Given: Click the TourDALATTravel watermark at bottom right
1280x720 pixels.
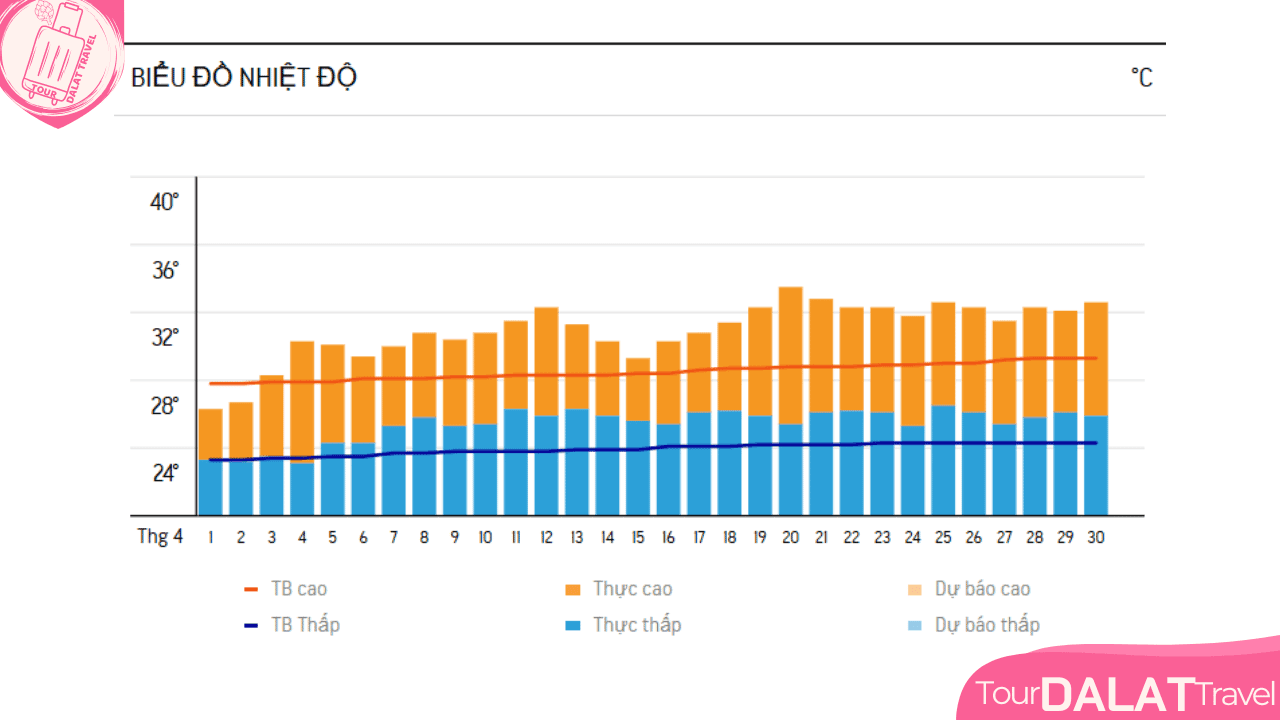Looking at the screenshot, I should point(1125,693).
